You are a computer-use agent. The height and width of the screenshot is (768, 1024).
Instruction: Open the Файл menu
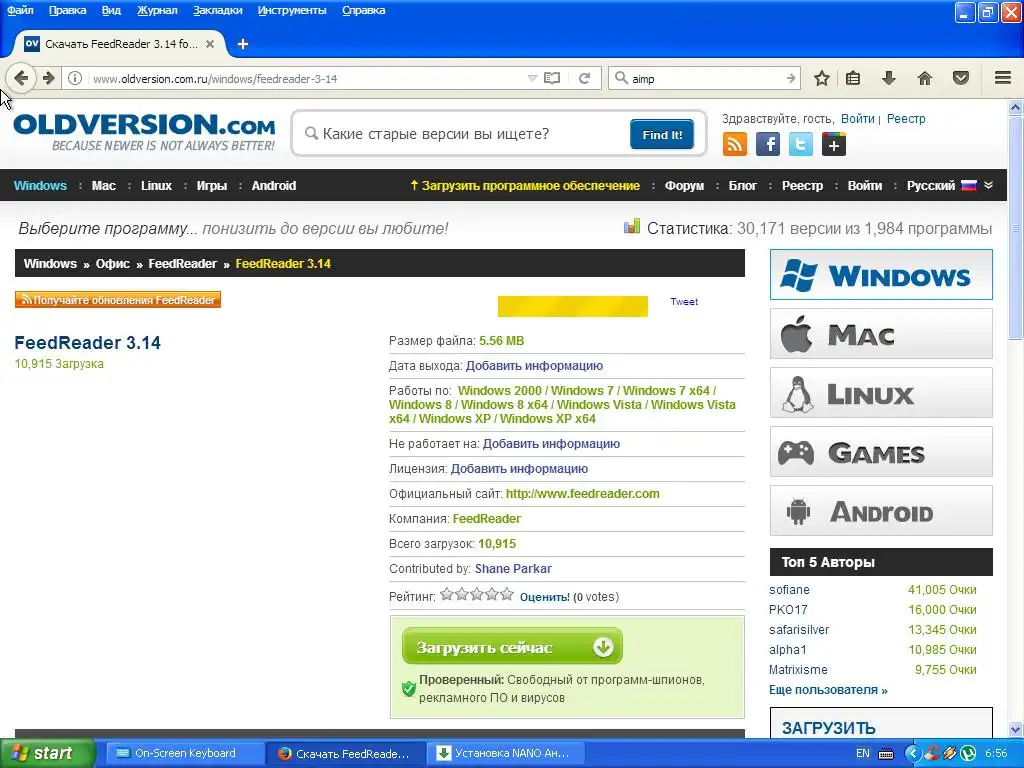click(20, 10)
